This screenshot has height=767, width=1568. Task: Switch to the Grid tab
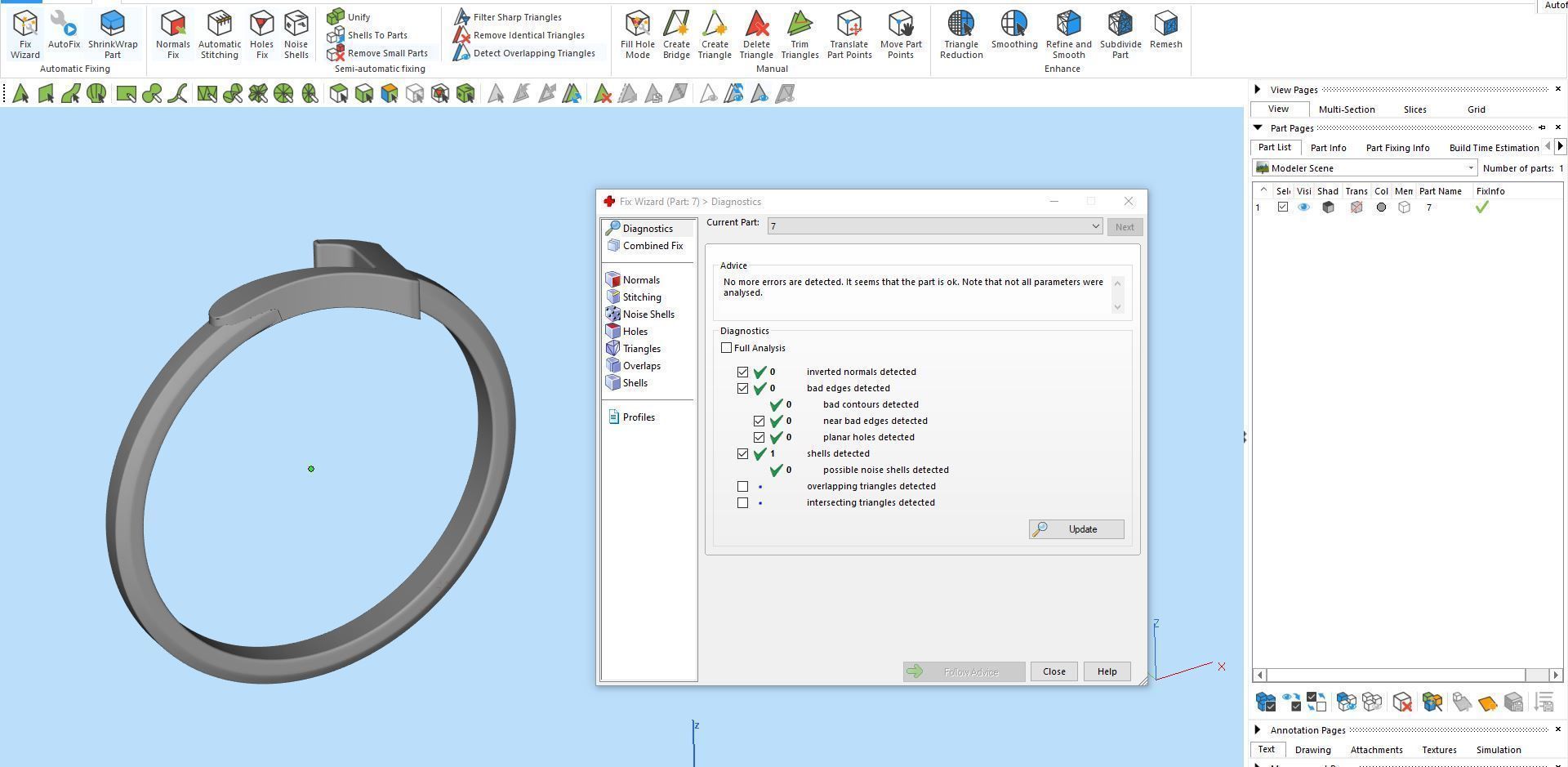(1476, 109)
